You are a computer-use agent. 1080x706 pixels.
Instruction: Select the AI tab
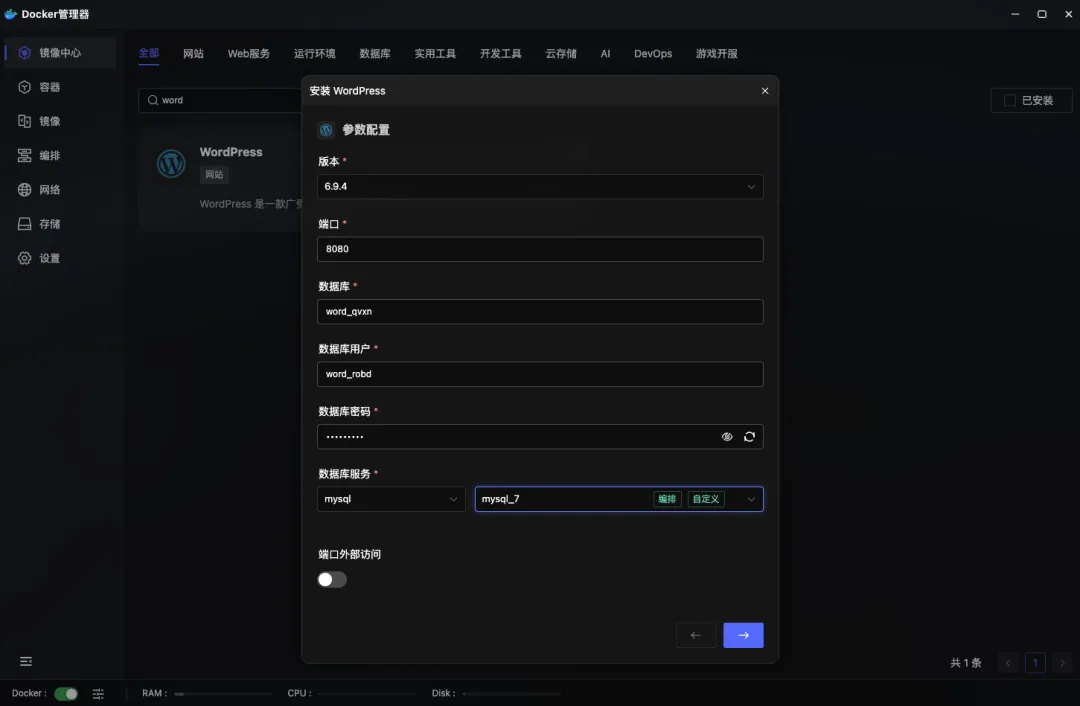point(605,54)
